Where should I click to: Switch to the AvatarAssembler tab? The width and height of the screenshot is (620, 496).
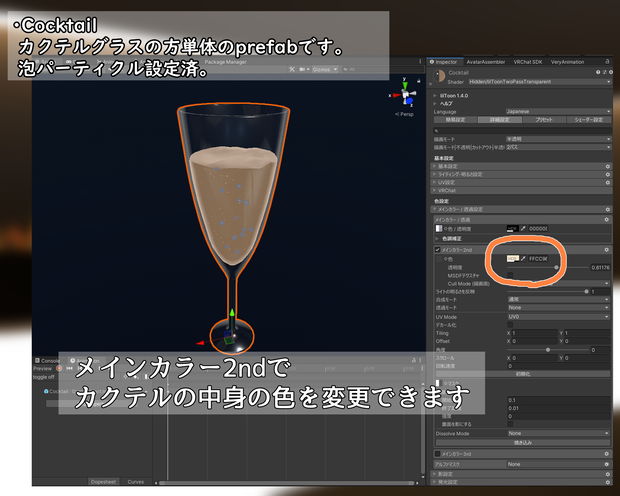486,62
